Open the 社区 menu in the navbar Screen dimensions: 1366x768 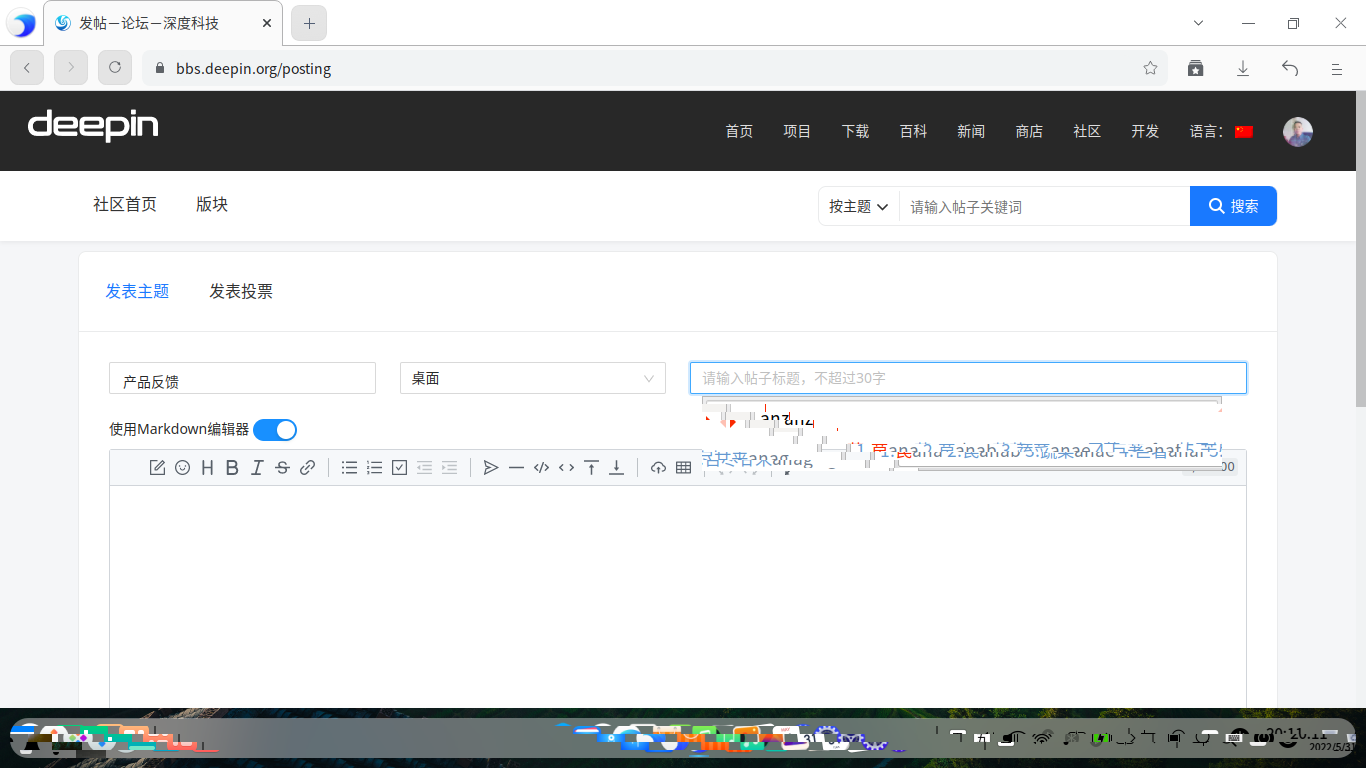1087,131
